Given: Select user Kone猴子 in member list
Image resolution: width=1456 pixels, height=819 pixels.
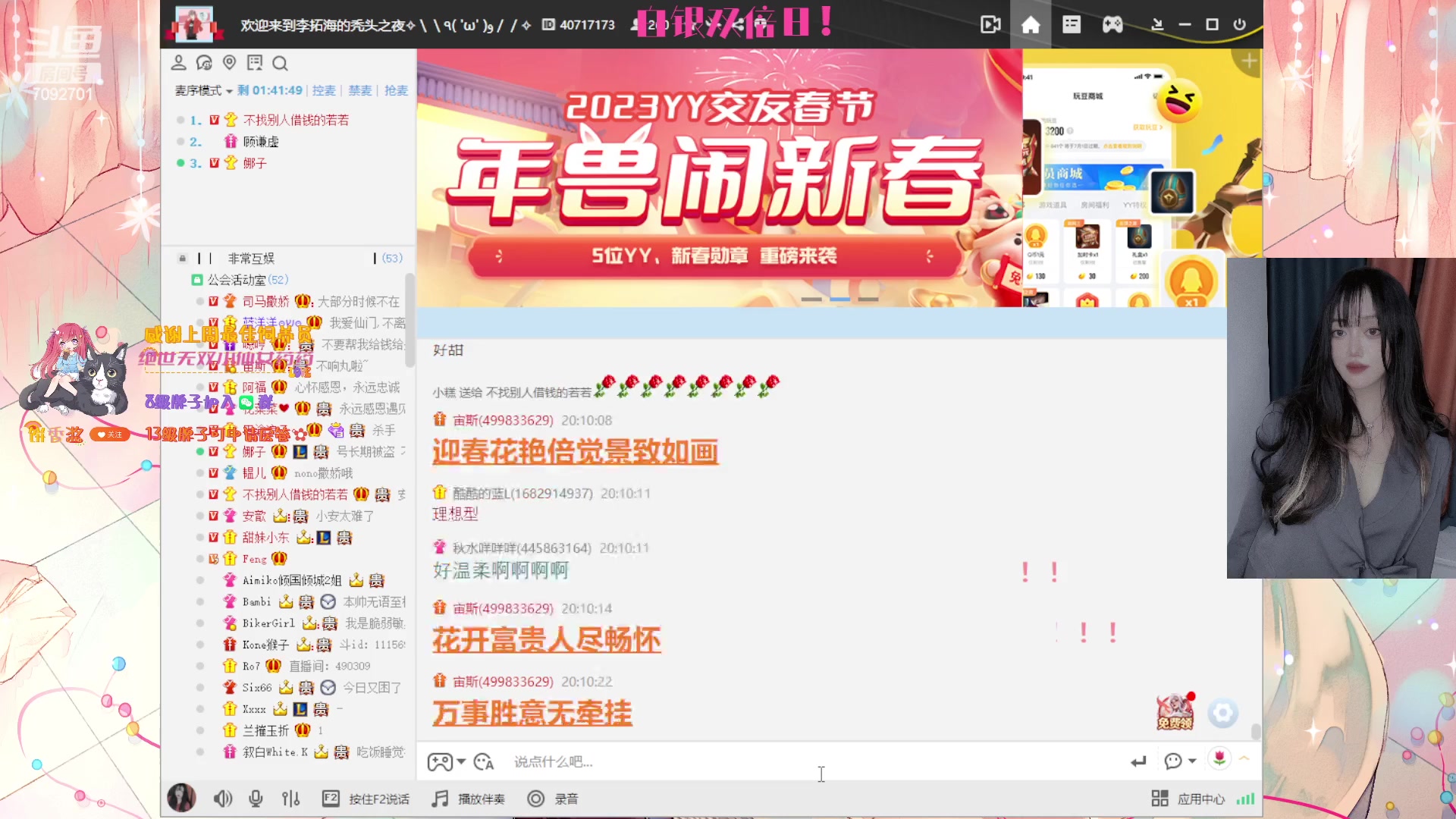Looking at the screenshot, I should click(x=265, y=645).
